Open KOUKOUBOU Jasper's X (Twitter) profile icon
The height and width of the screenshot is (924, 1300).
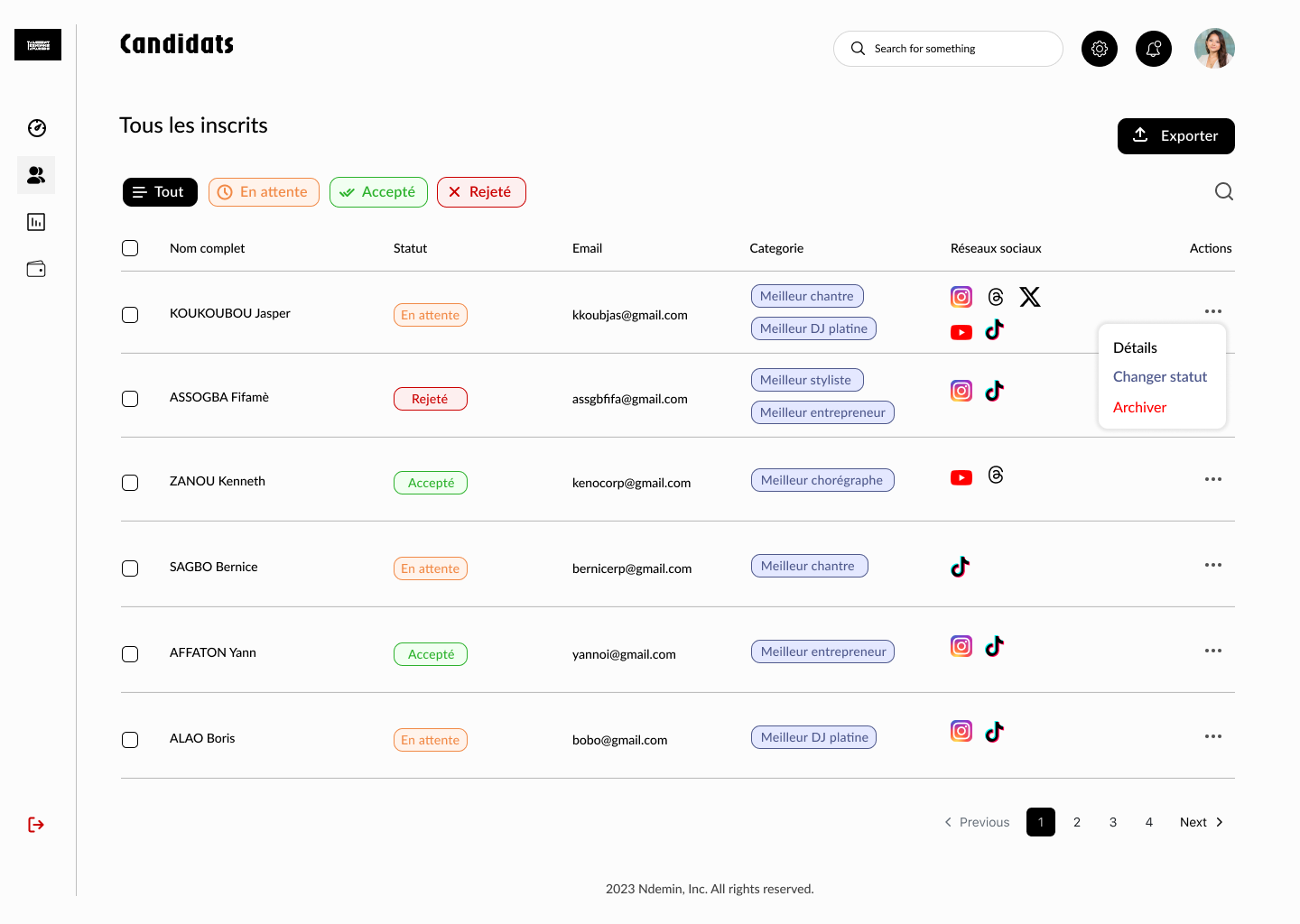click(1030, 297)
